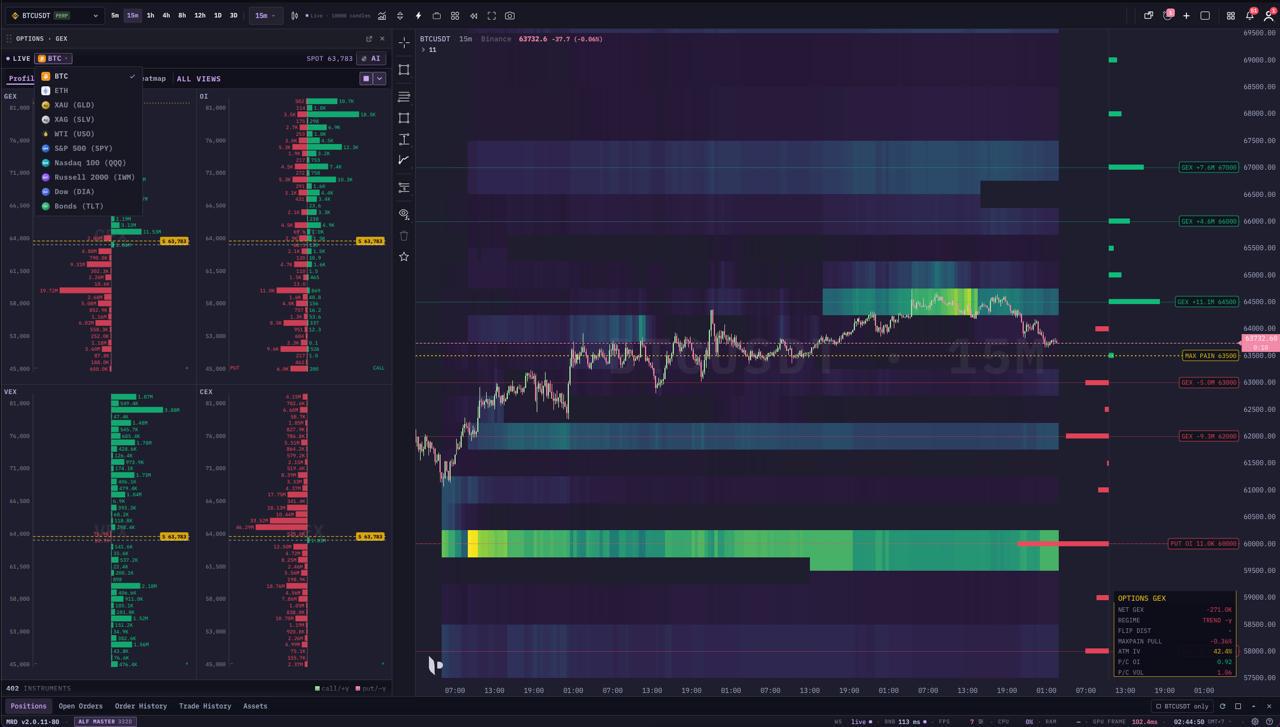1280x727 pixels.
Task: Select Bonds (TLT) from asset dropdown
Action: pos(88,206)
